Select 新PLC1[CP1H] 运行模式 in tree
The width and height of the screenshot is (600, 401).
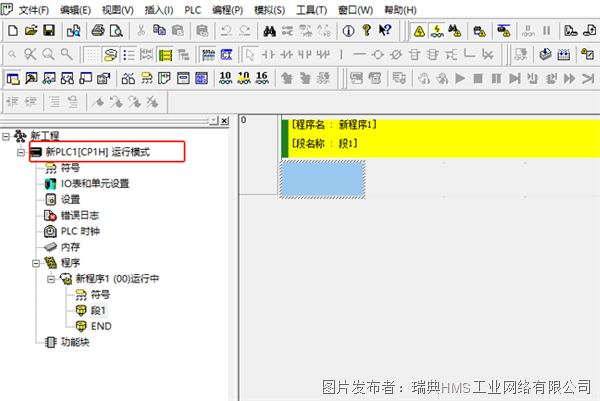pos(98,152)
